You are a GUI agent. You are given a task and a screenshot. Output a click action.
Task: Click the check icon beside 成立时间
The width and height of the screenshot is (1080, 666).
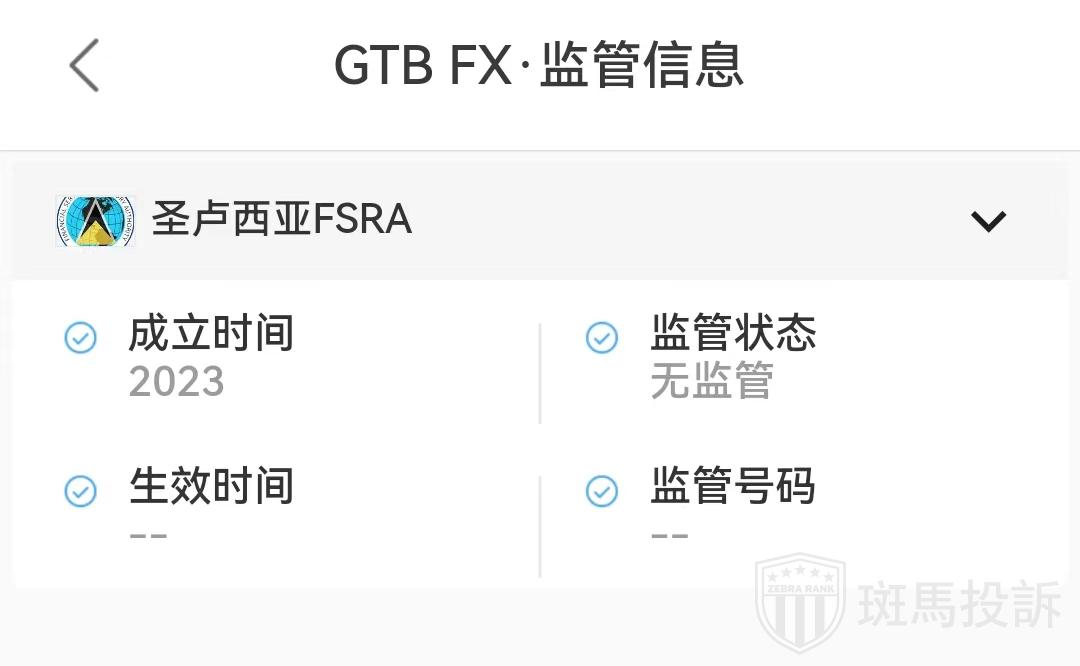(x=80, y=338)
